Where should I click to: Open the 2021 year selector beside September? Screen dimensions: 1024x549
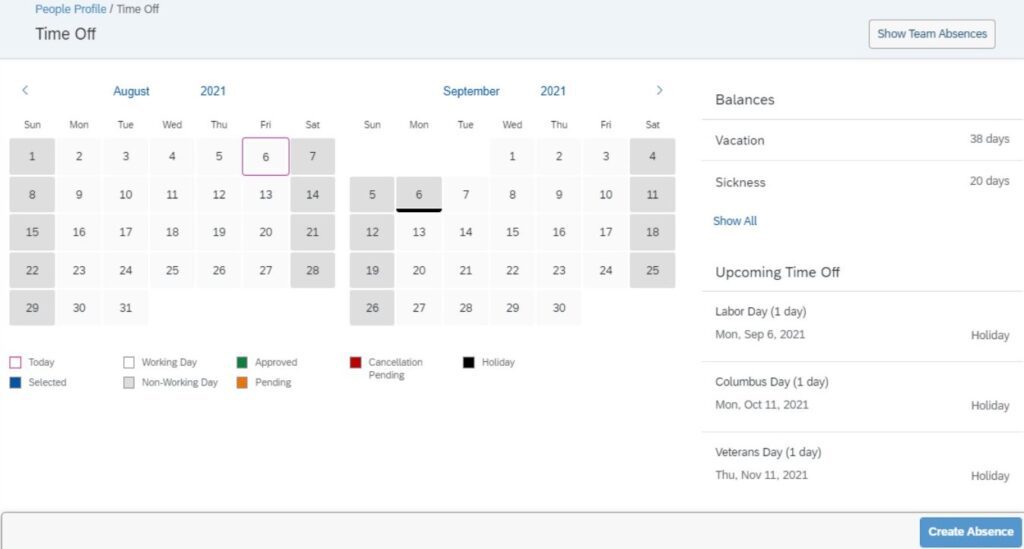click(552, 91)
